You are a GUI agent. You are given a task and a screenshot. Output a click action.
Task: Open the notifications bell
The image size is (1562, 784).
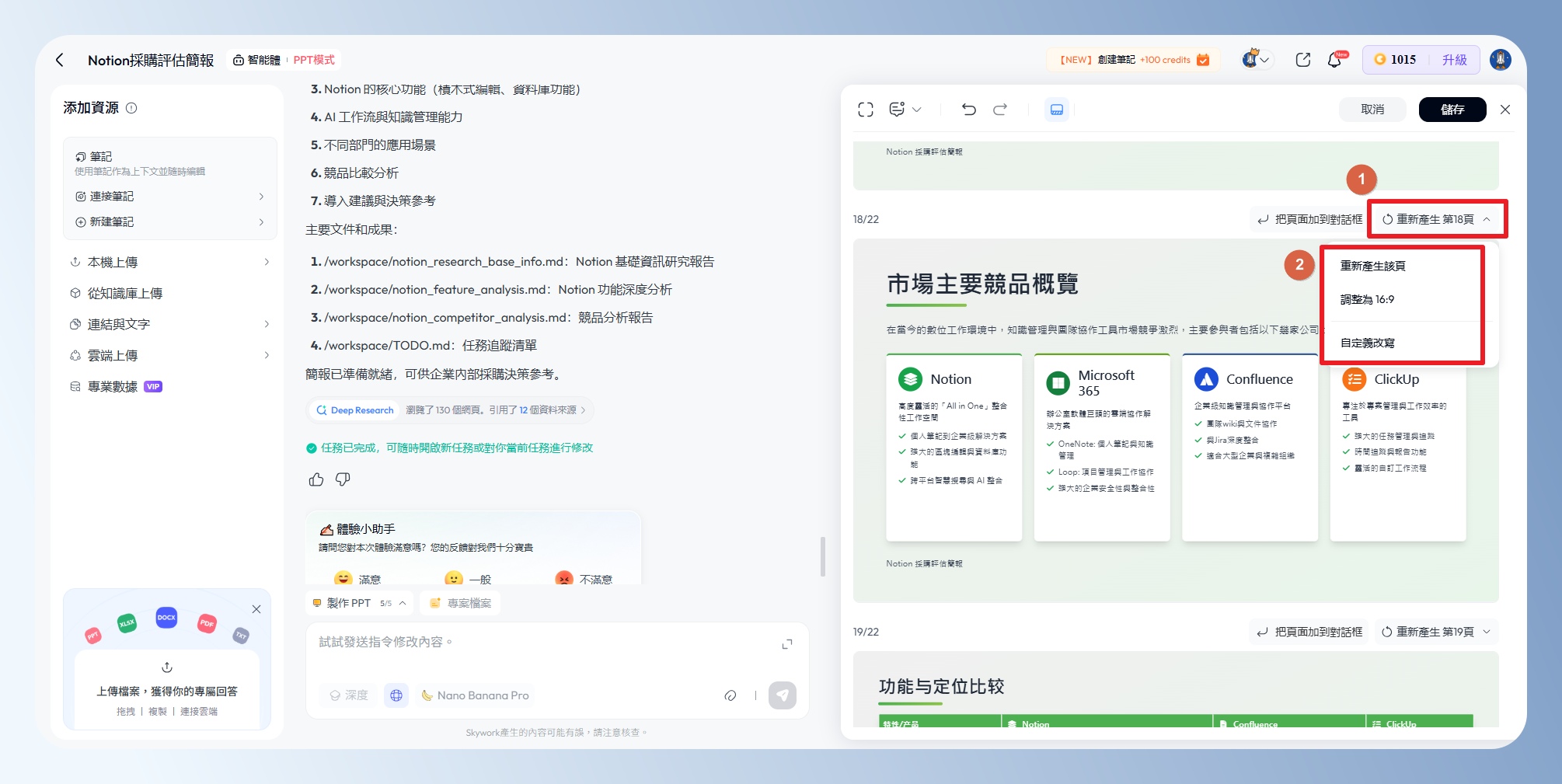[1334, 60]
